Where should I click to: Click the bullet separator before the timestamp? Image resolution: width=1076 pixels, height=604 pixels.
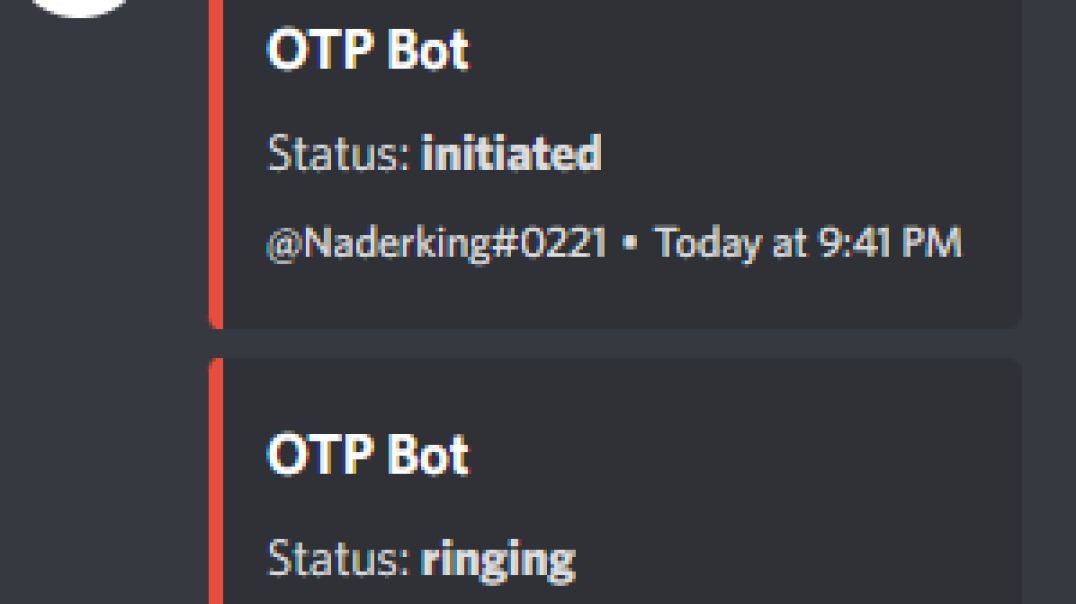pyautogui.click(x=631, y=242)
